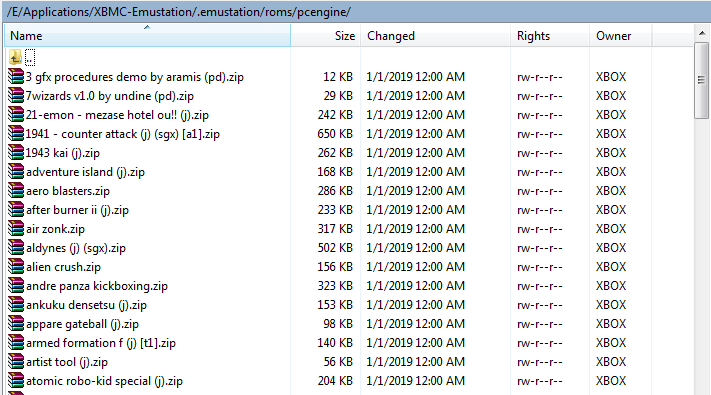Select atomic robo-kid special (j).zip
The width and height of the screenshot is (711, 395).
[104, 380]
